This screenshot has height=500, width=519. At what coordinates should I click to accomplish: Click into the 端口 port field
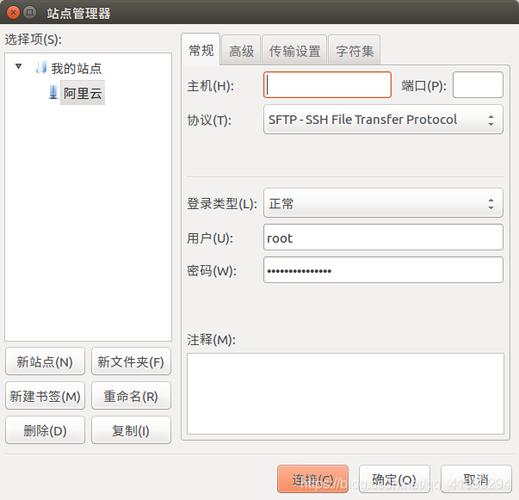click(x=478, y=85)
